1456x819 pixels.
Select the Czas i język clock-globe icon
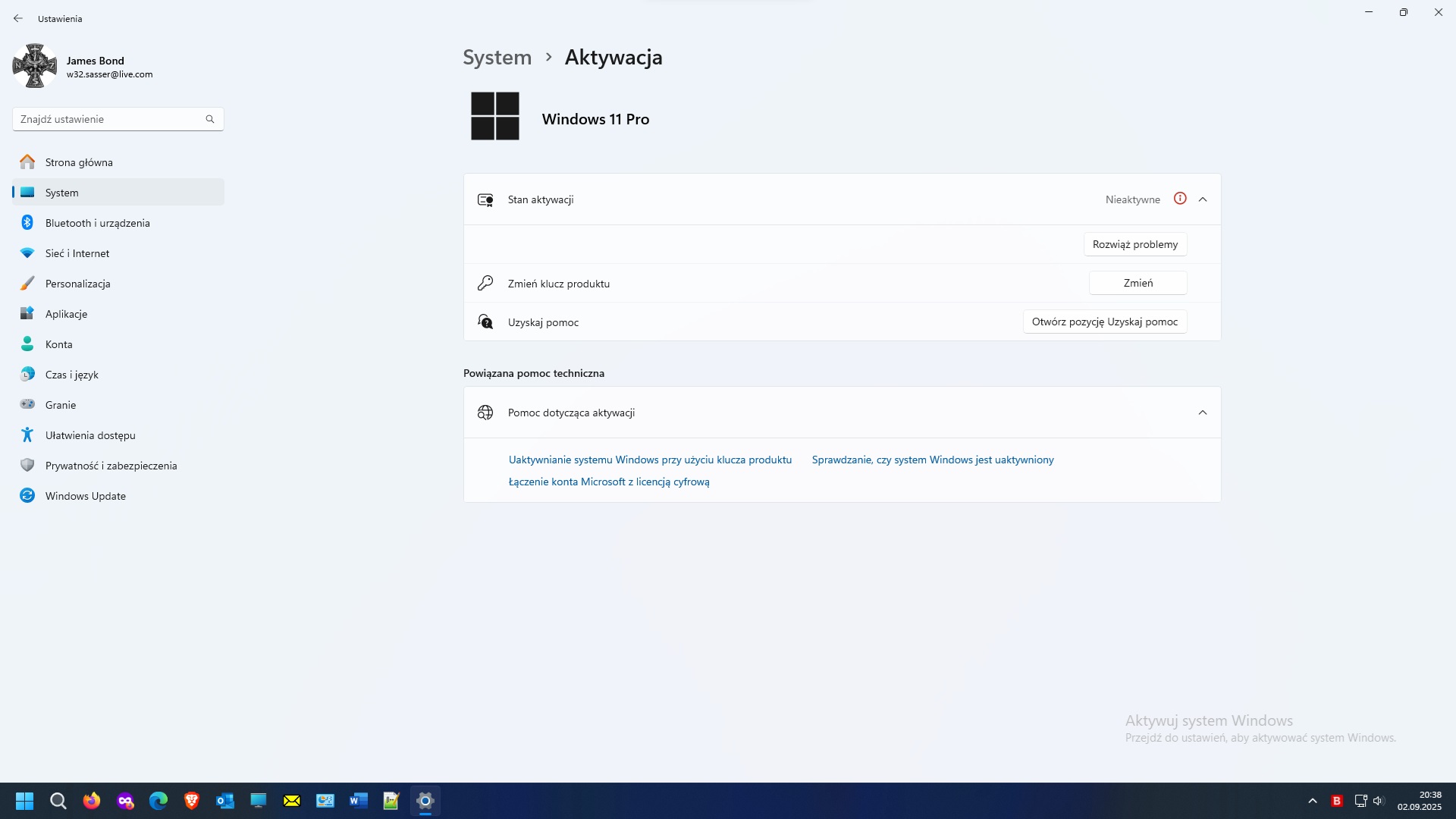27,375
